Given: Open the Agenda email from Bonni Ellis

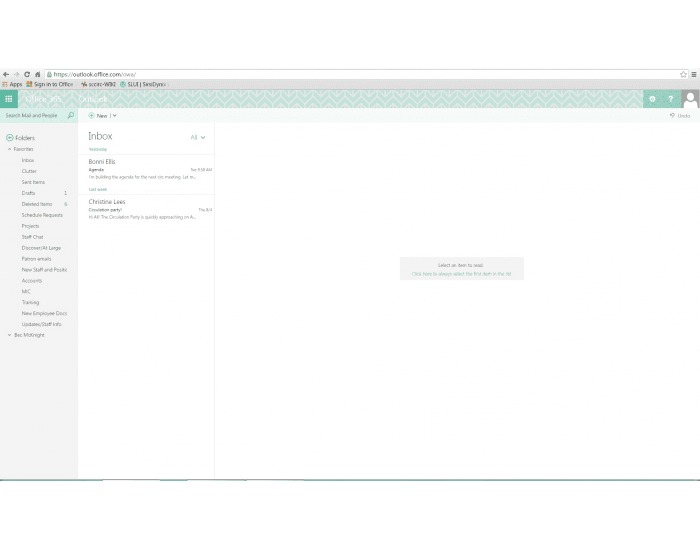Looking at the screenshot, I should pyautogui.click(x=146, y=169).
